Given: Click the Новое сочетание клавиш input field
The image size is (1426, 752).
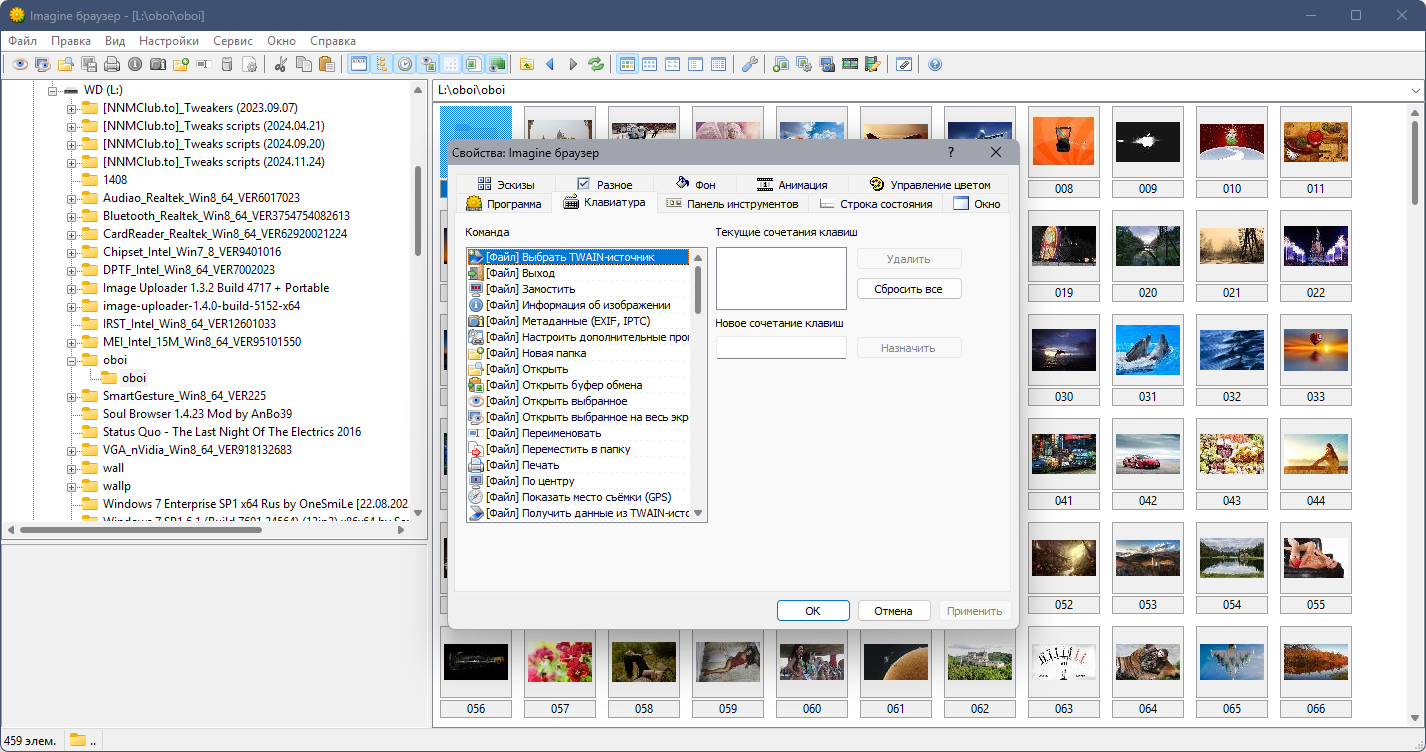Looking at the screenshot, I should click(781, 348).
